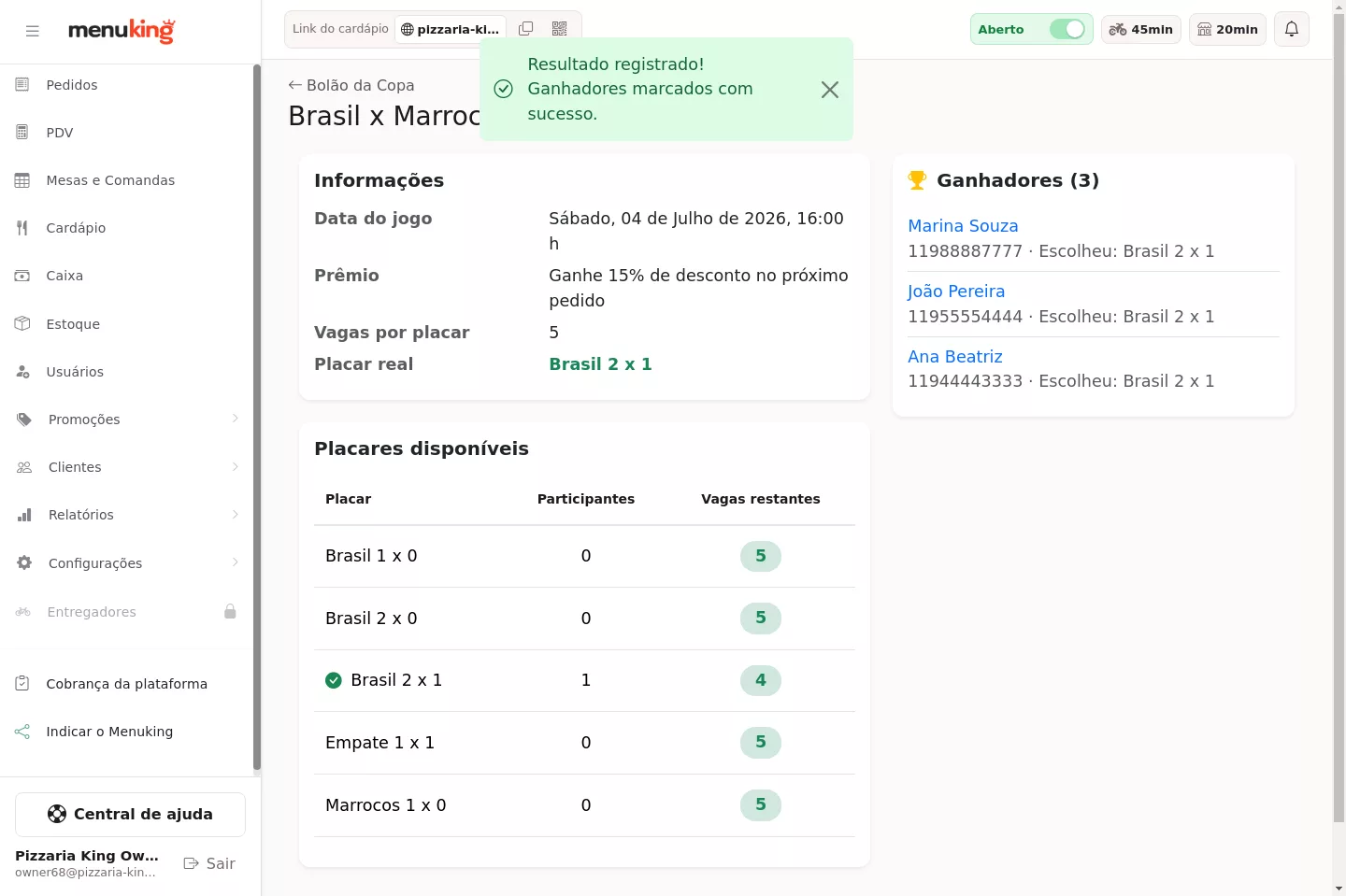Open Cobrança da plataforma
This screenshot has width=1346, height=896.
point(127,684)
